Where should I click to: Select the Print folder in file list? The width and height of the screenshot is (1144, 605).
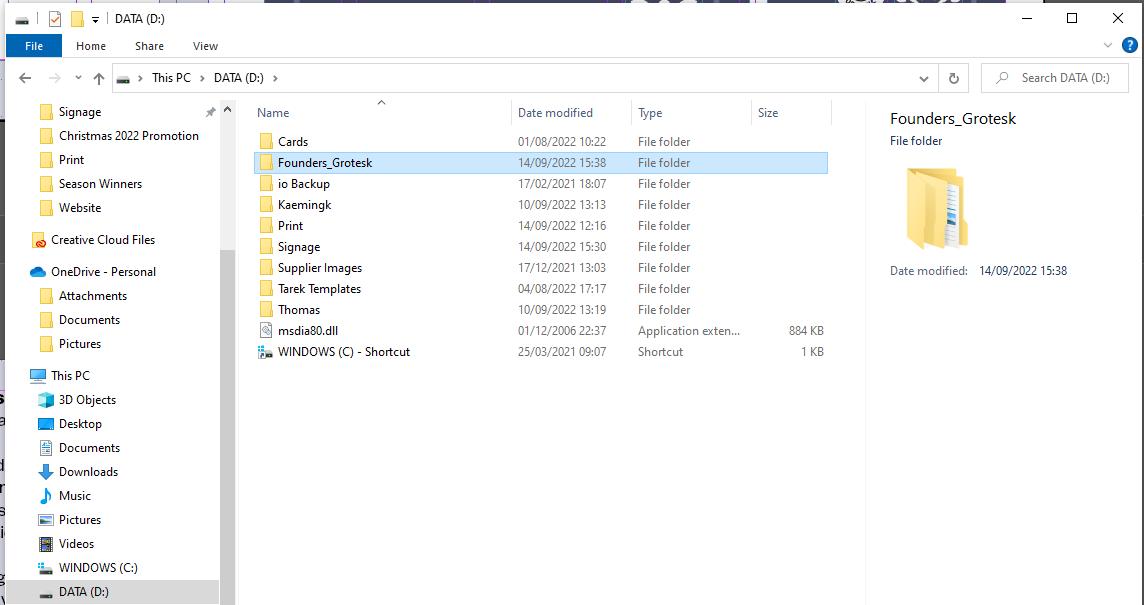tap(290, 226)
